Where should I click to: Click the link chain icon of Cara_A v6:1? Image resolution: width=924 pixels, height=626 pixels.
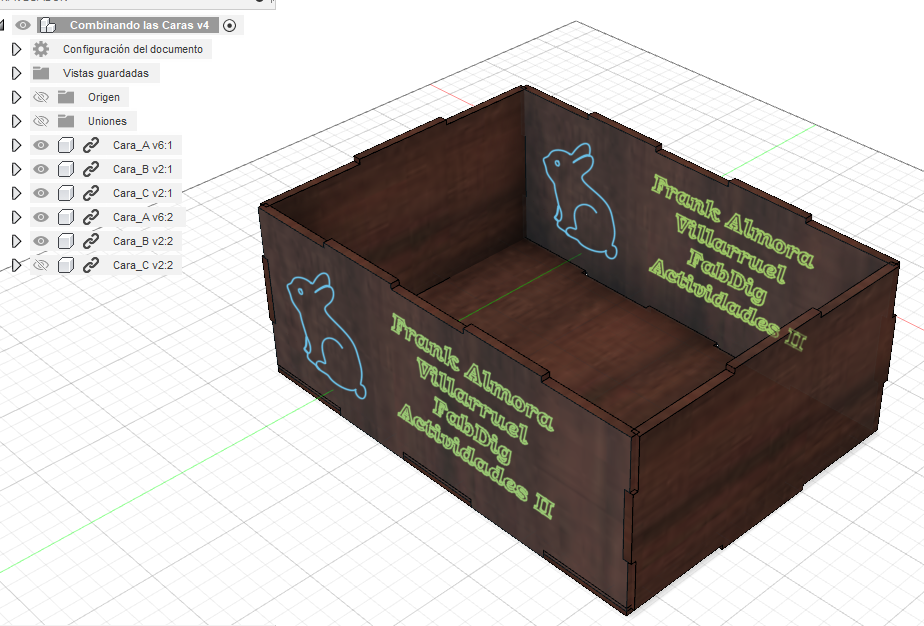[x=91, y=145]
